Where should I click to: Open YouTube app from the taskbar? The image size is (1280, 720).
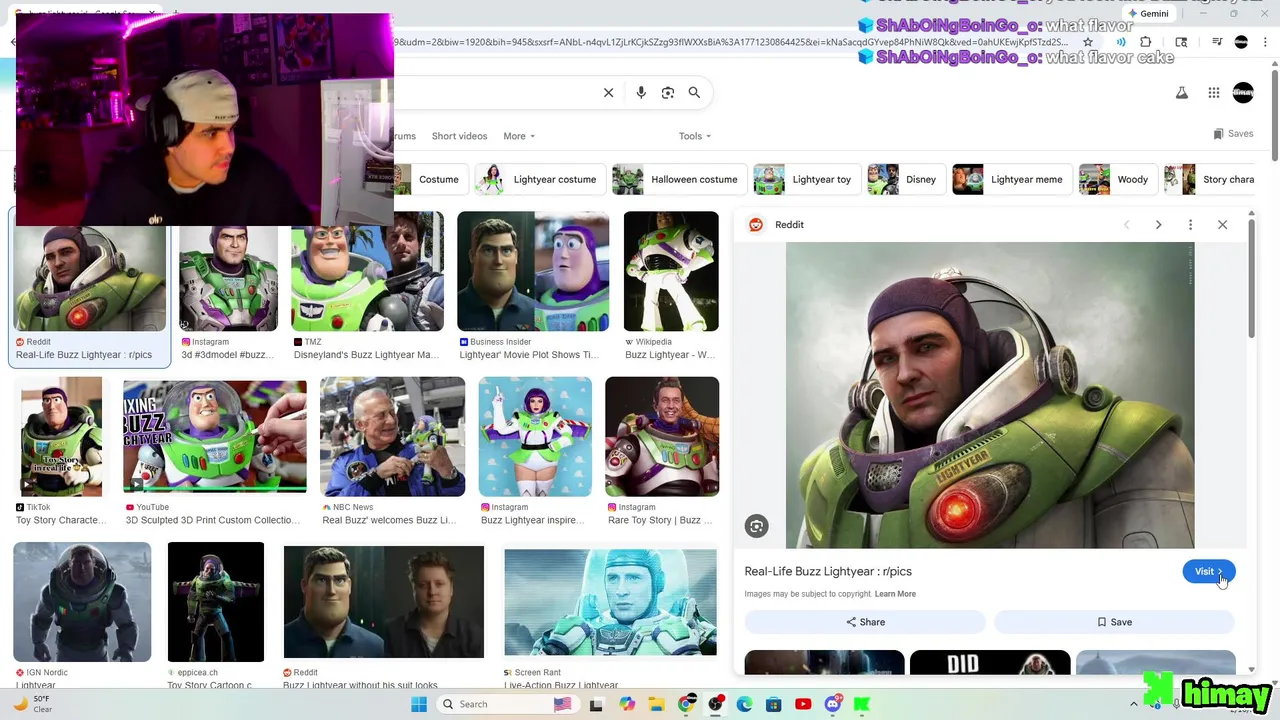click(x=803, y=704)
